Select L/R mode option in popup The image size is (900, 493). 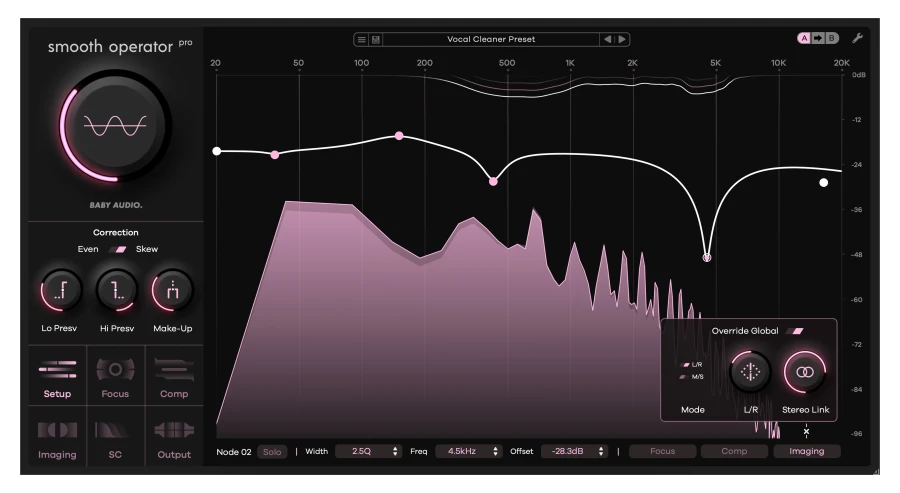coord(691,364)
